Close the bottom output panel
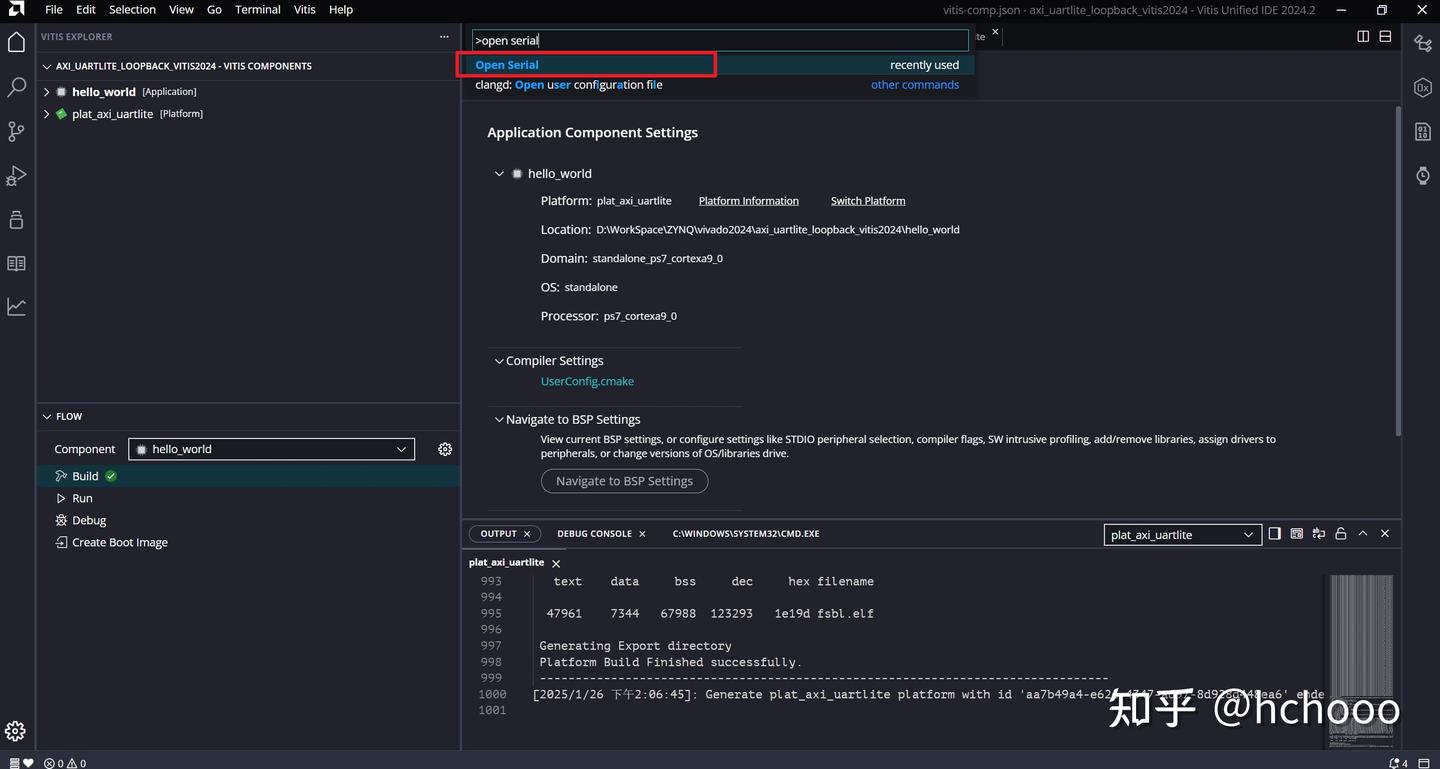This screenshot has height=769, width=1440. coord(1385,534)
